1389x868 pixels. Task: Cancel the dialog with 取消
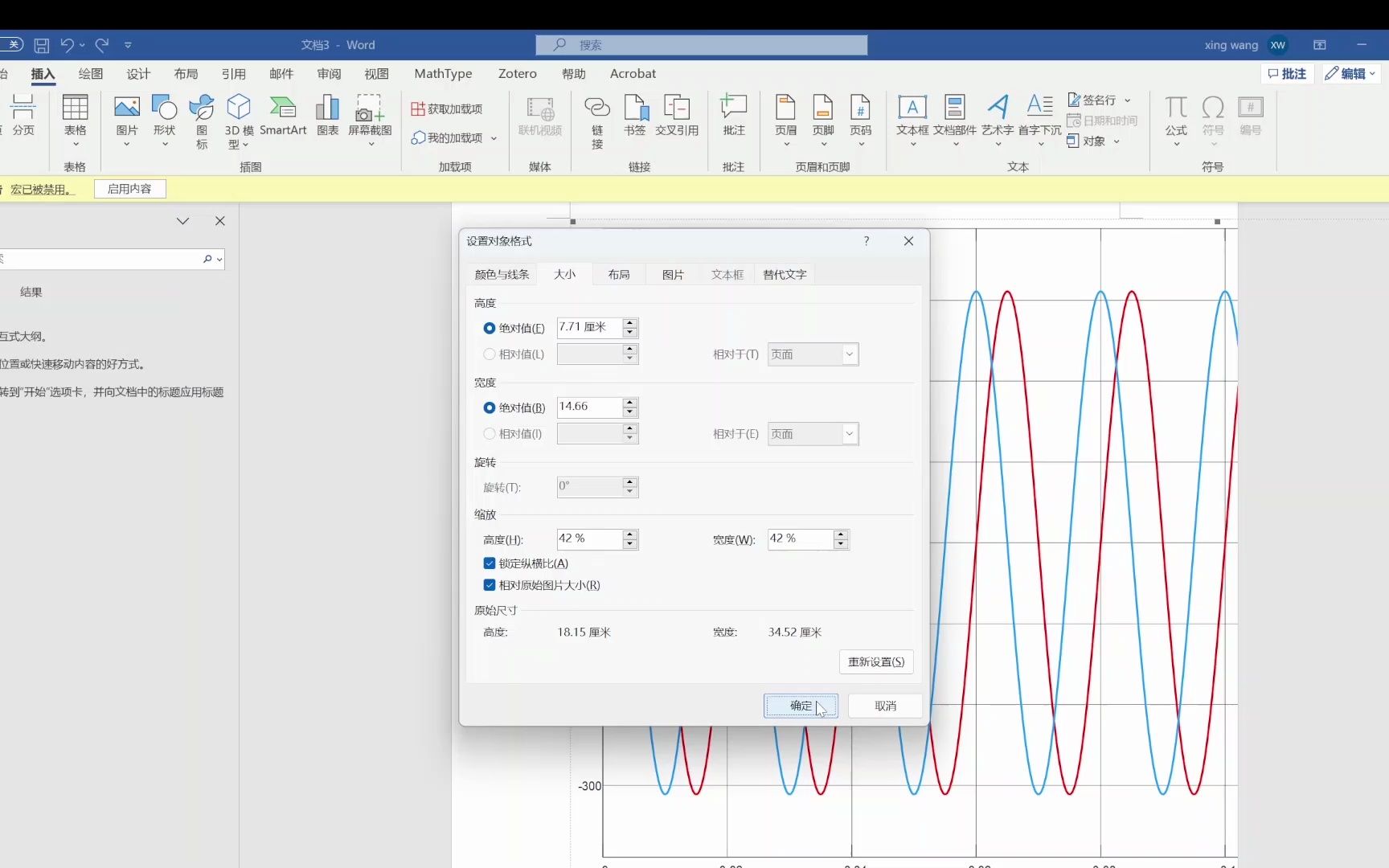(885, 706)
